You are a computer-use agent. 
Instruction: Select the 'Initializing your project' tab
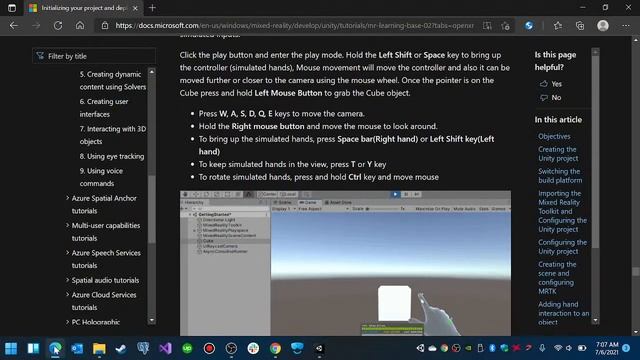[x=84, y=8]
